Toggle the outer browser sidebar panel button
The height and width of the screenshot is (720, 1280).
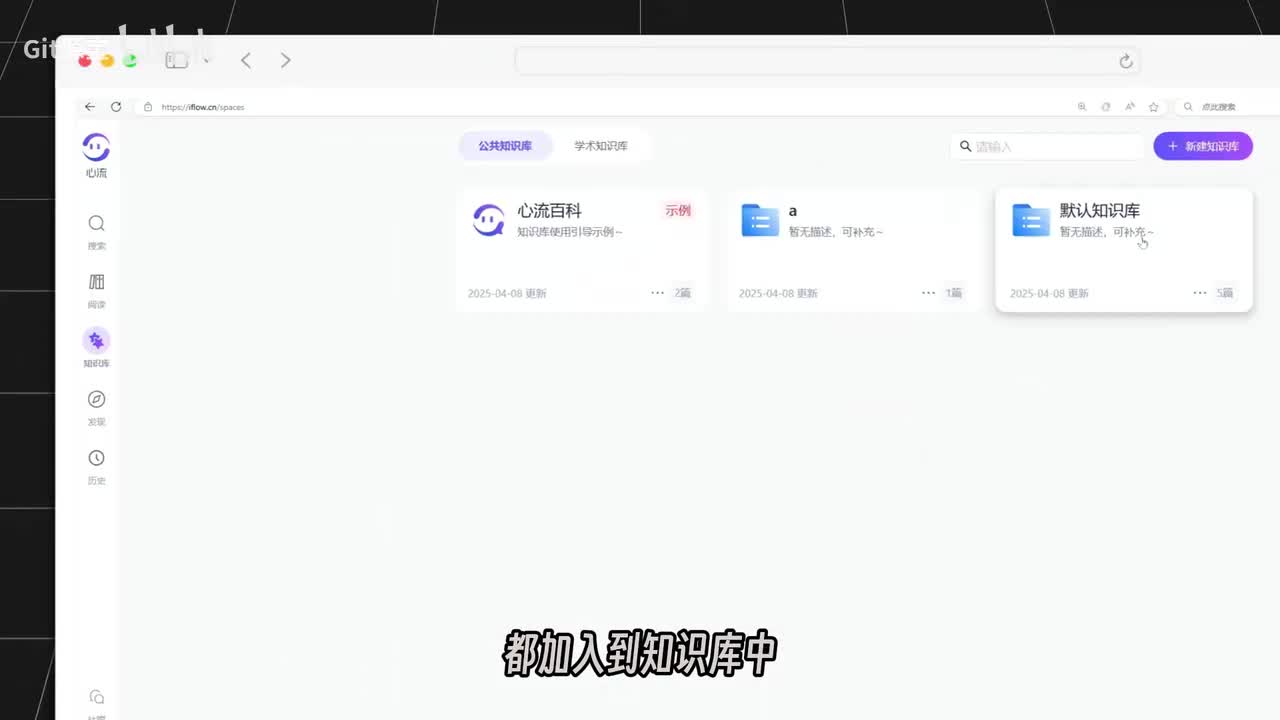tap(177, 61)
